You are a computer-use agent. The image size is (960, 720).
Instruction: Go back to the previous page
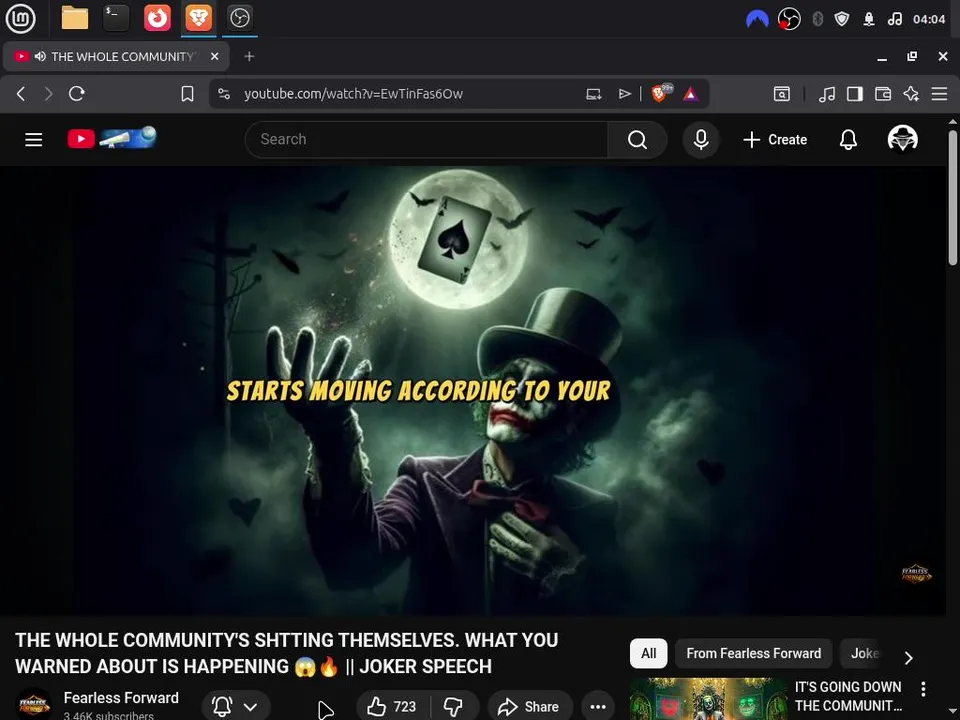21,94
